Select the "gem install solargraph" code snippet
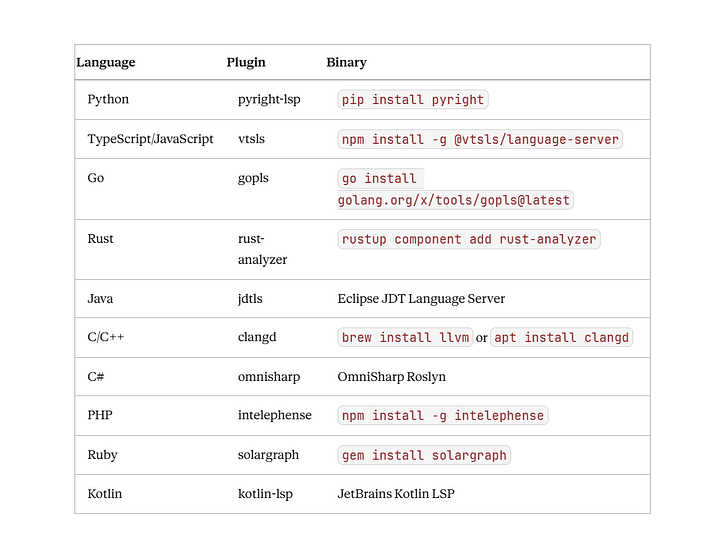720x545 pixels. (424, 455)
